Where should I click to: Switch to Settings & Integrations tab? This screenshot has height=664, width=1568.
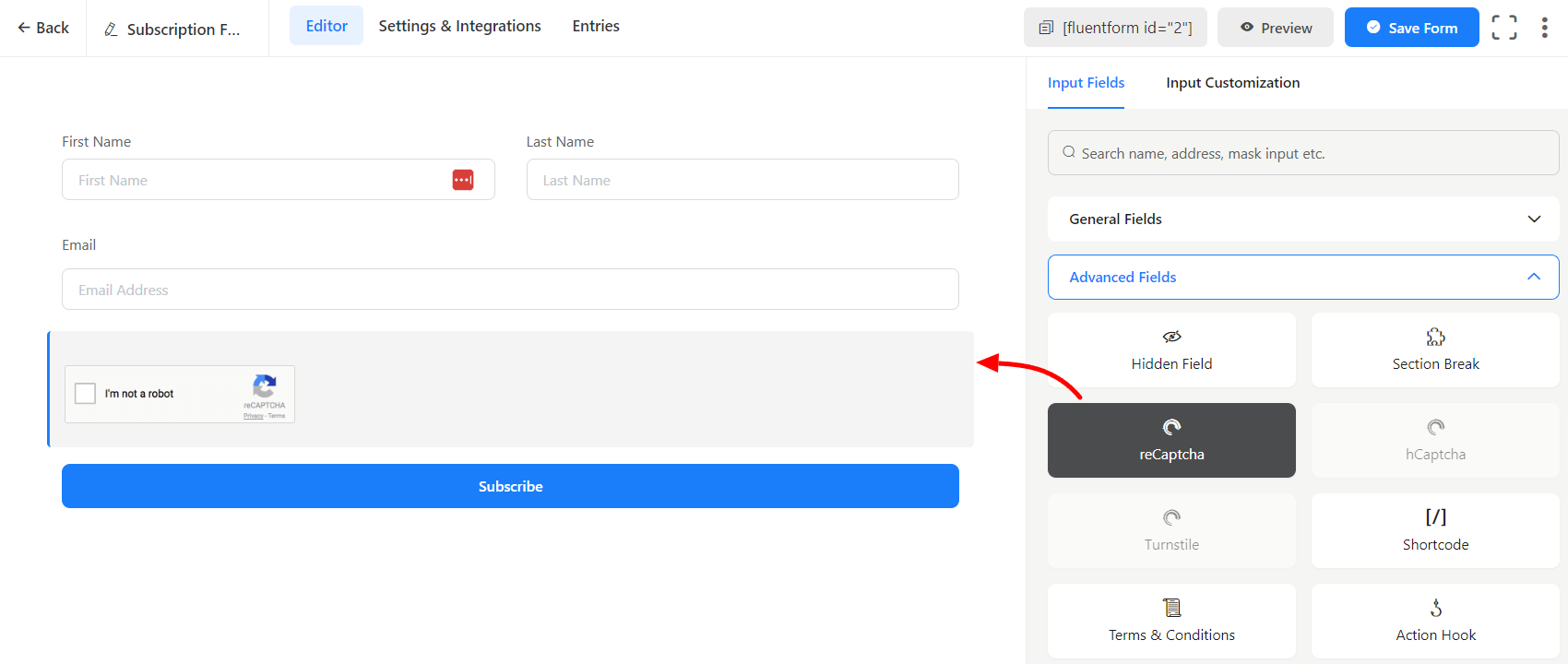pyautogui.click(x=459, y=26)
